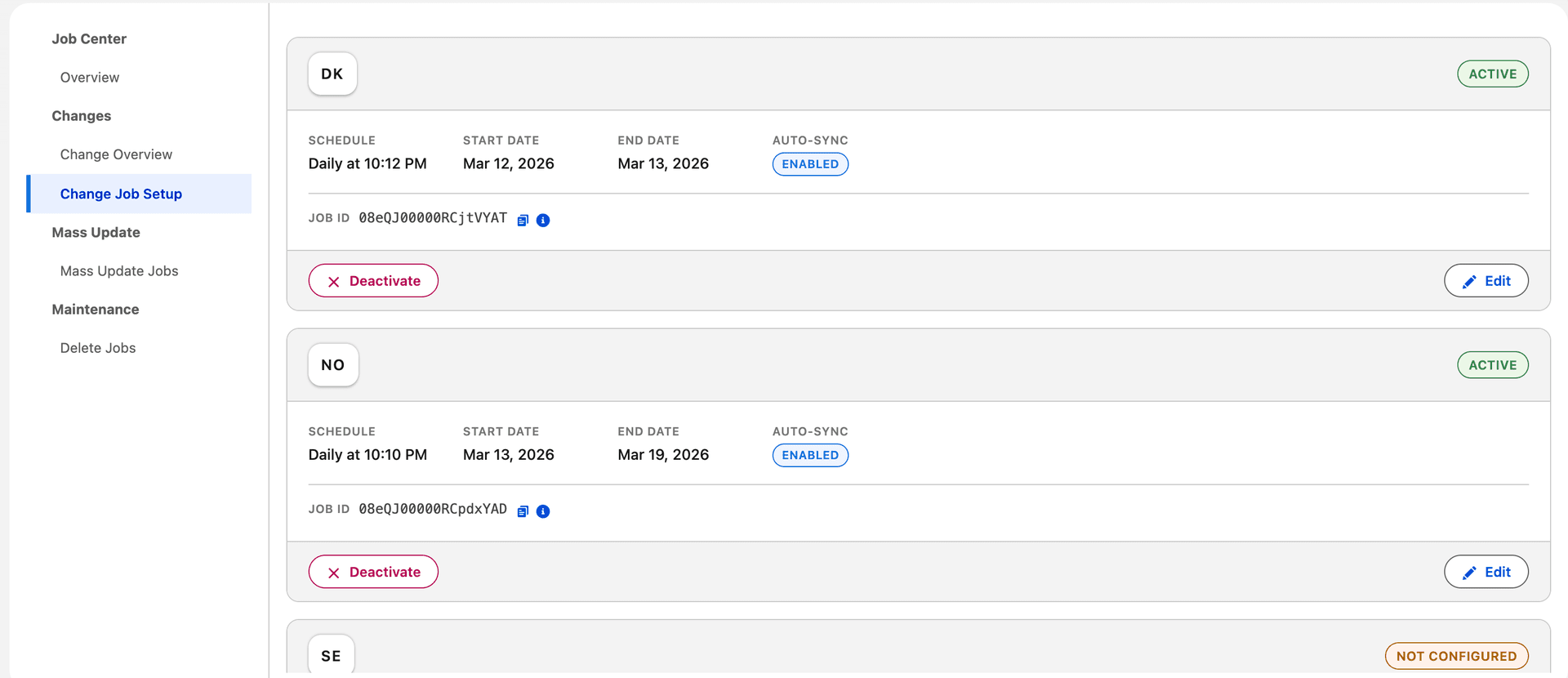1568x678 pixels.
Task: Open Overview in Job Center sidebar
Action: tap(90, 77)
